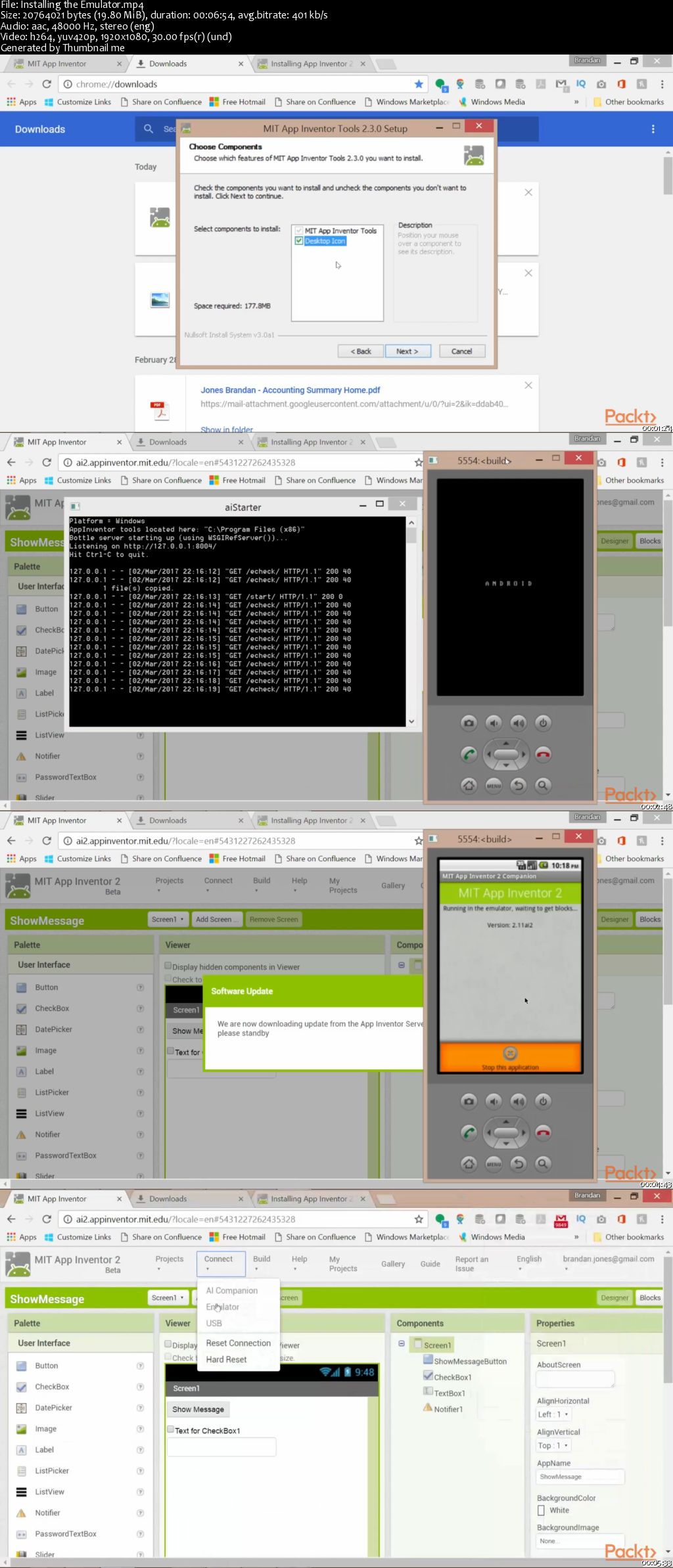Switch to the Downloads tab in the window showing chrome://downloads
673x1568 pixels.
pyautogui.click(x=188, y=64)
